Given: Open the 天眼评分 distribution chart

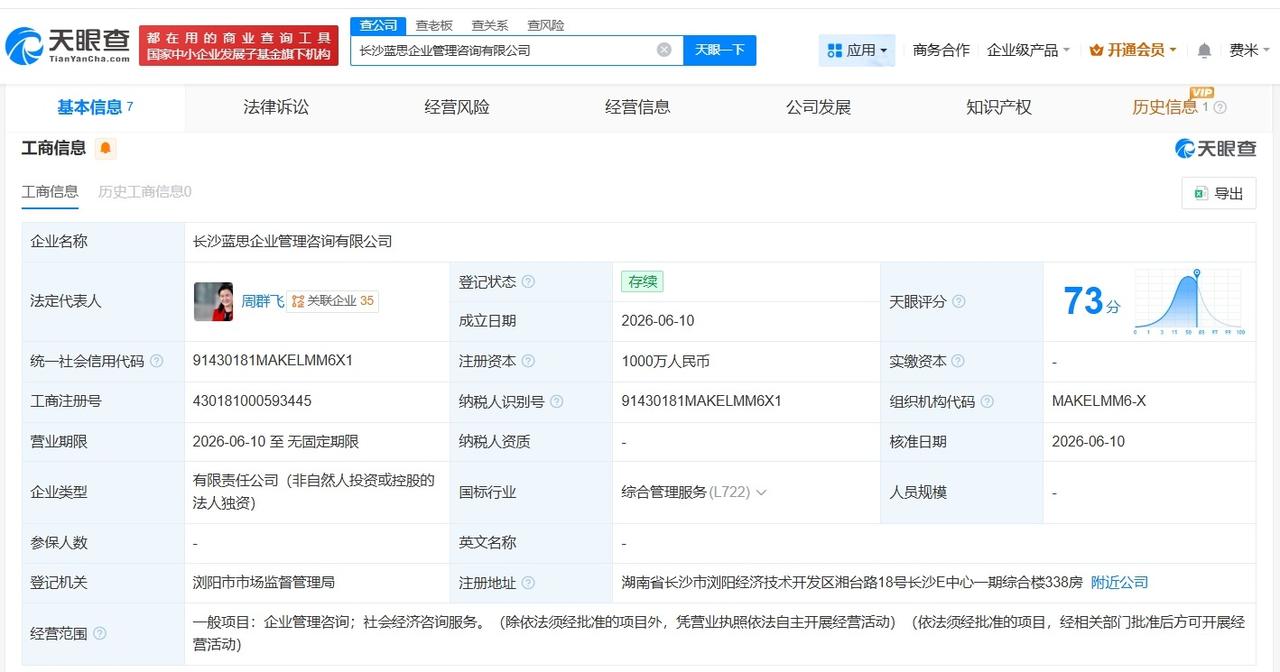Looking at the screenshot, I should [1189, 301].
